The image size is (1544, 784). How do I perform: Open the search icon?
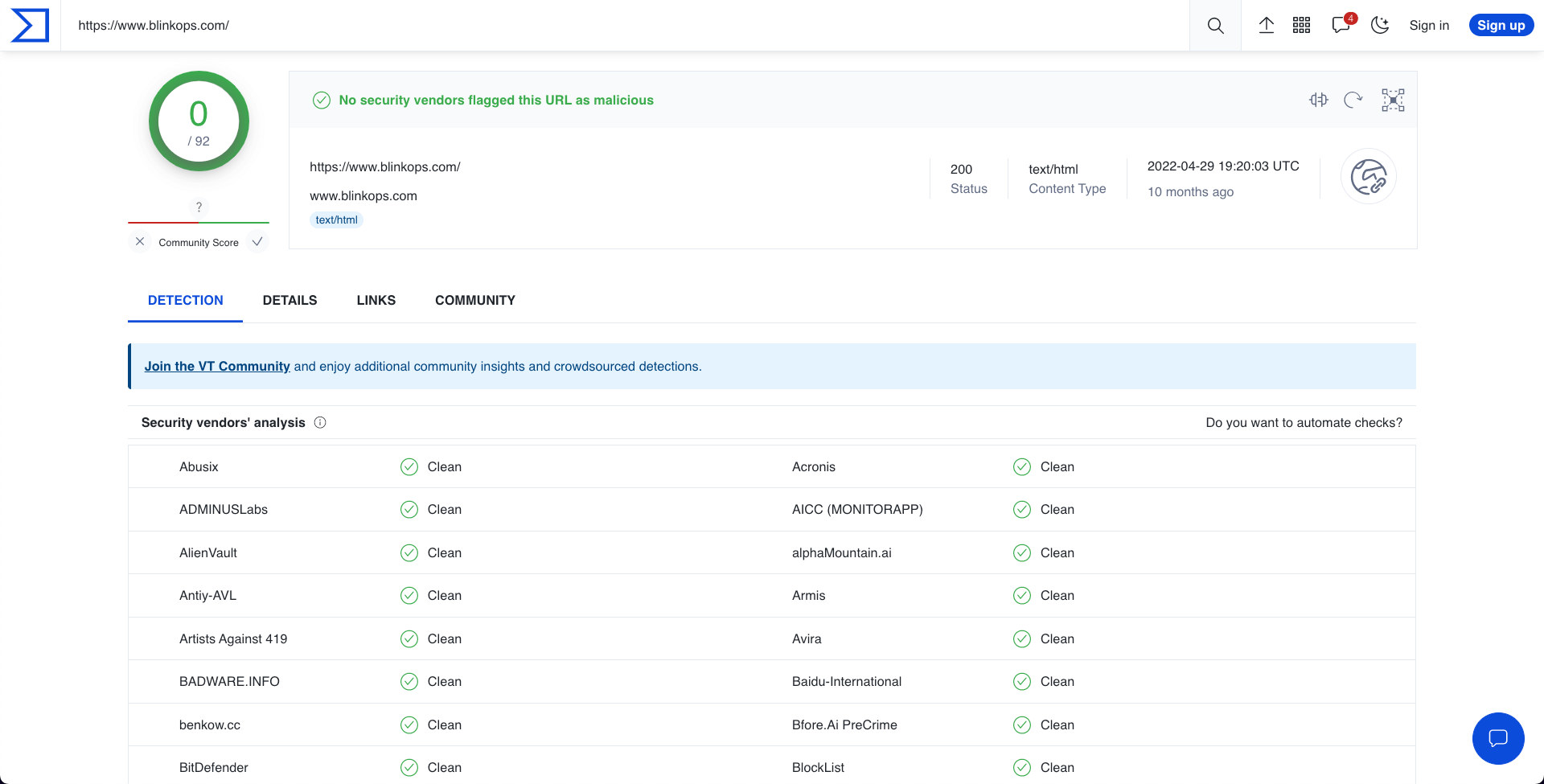tap(1215, 25)
